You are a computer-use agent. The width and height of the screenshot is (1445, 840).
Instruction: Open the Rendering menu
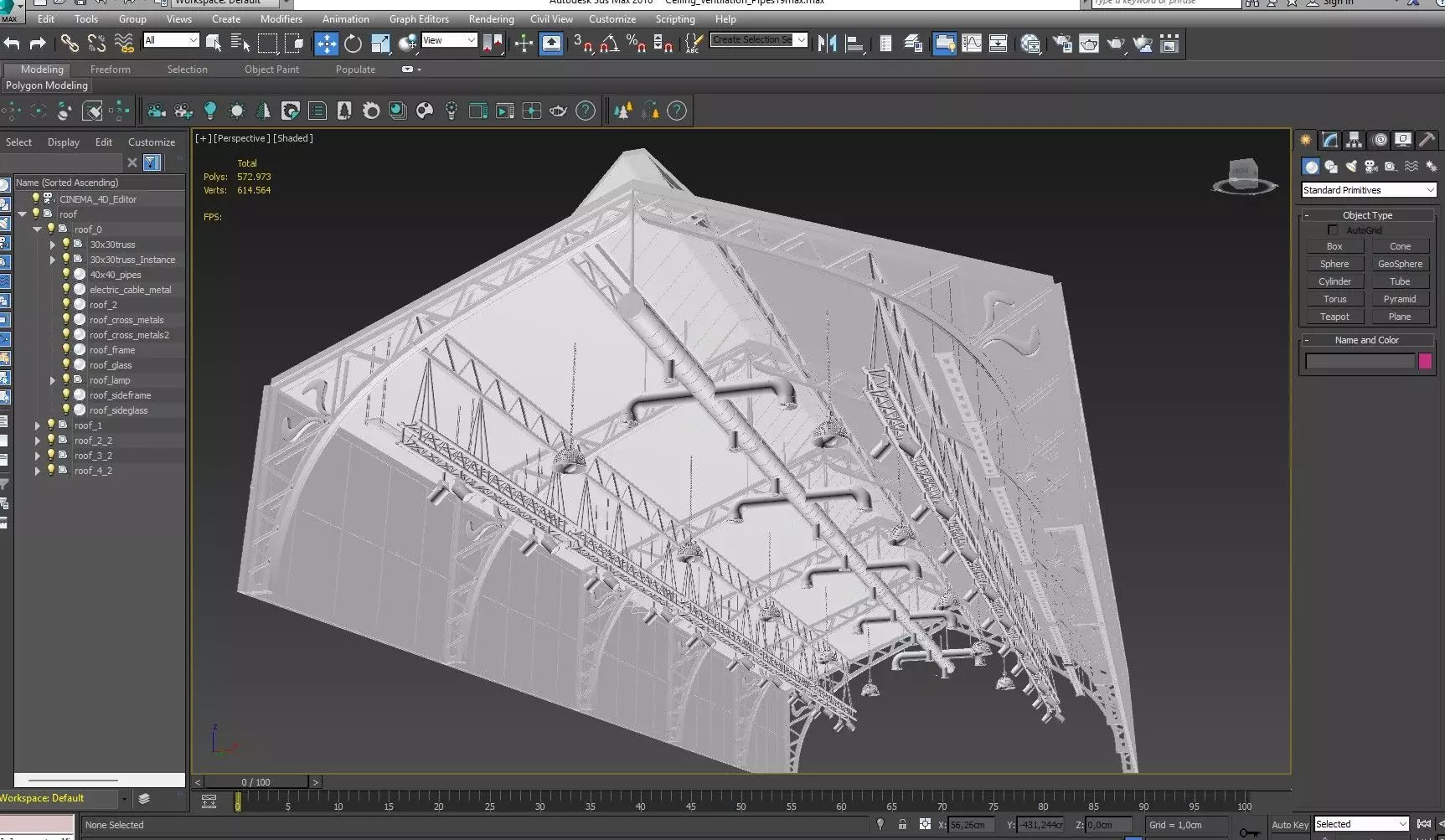tap(491, 18)
